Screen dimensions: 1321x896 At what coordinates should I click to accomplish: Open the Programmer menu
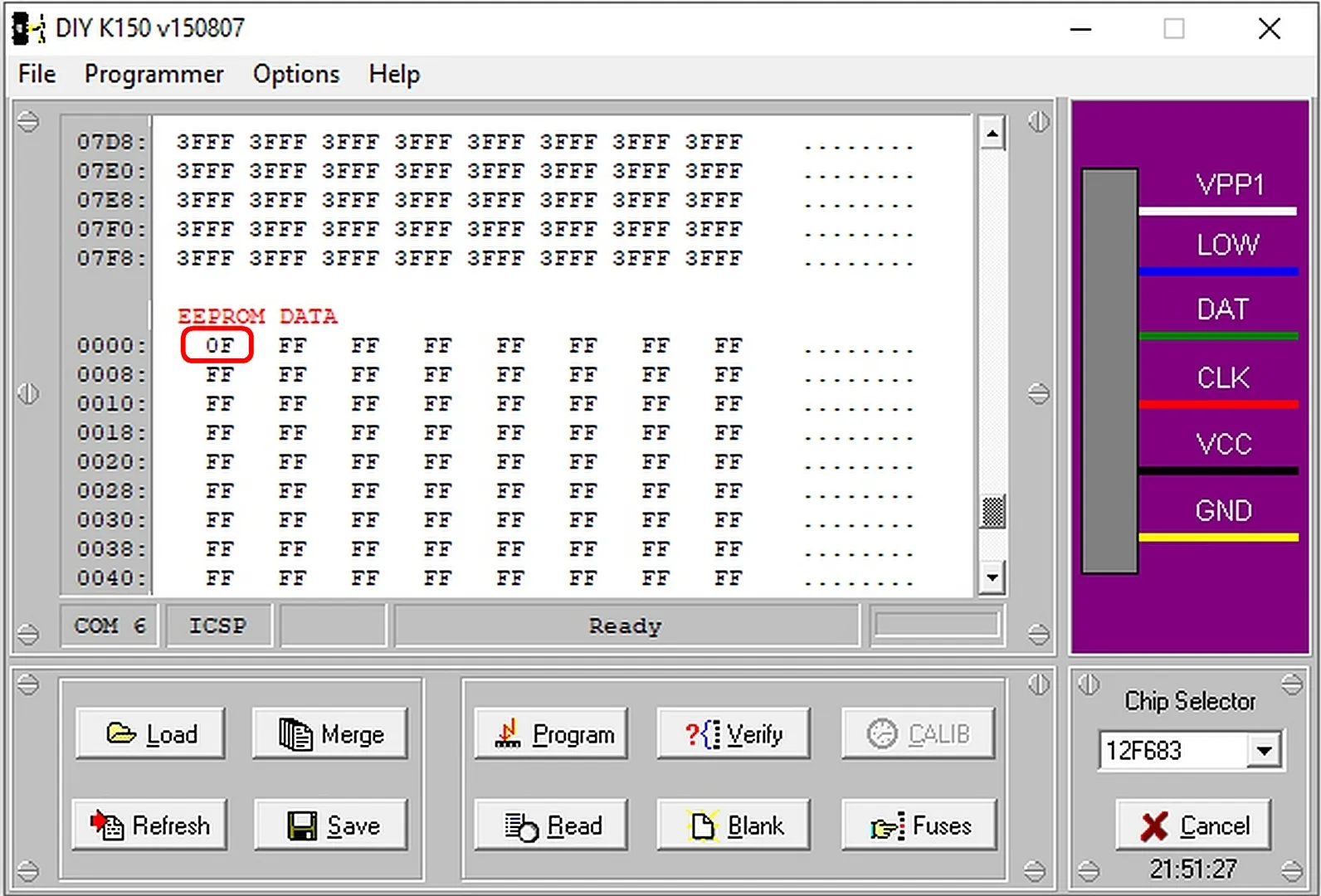coord(154,75)
